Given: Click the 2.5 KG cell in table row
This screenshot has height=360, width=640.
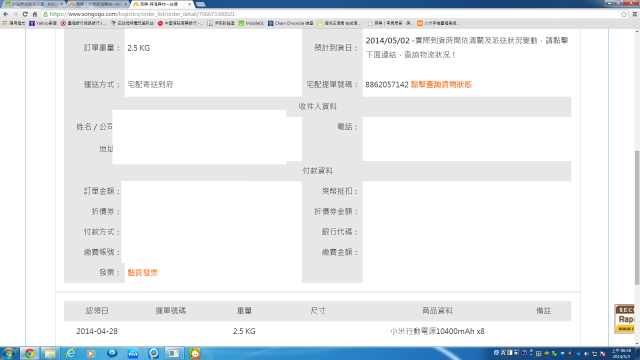Looking at the screenshot, I should 244,331.
